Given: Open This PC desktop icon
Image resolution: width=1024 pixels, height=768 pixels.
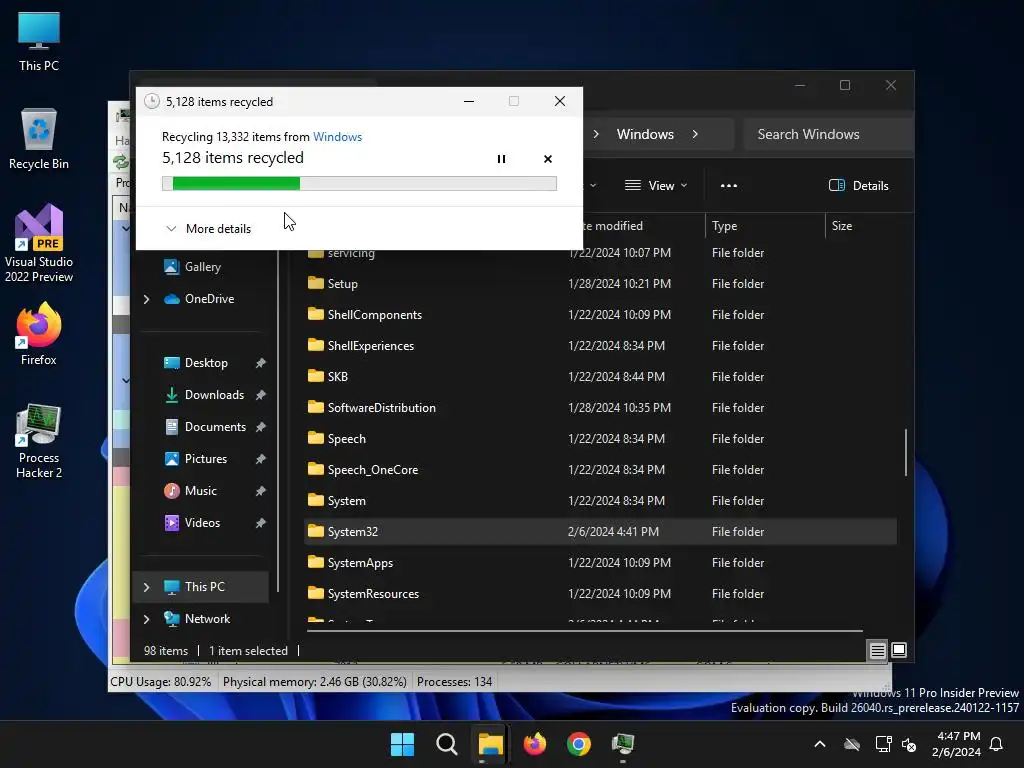Looking at the screenshot, I should tap(39, 41).
